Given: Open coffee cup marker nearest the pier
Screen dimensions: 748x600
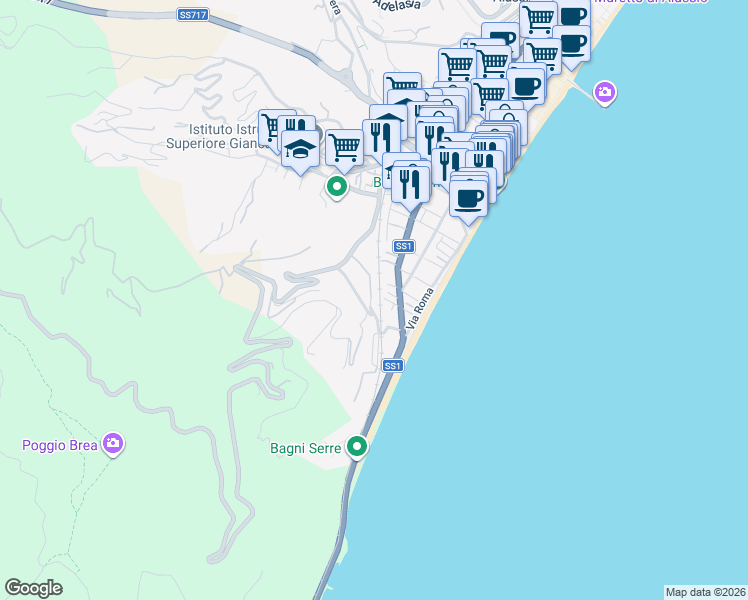Looking at the screenshot, I should click(x=572, y=45).
